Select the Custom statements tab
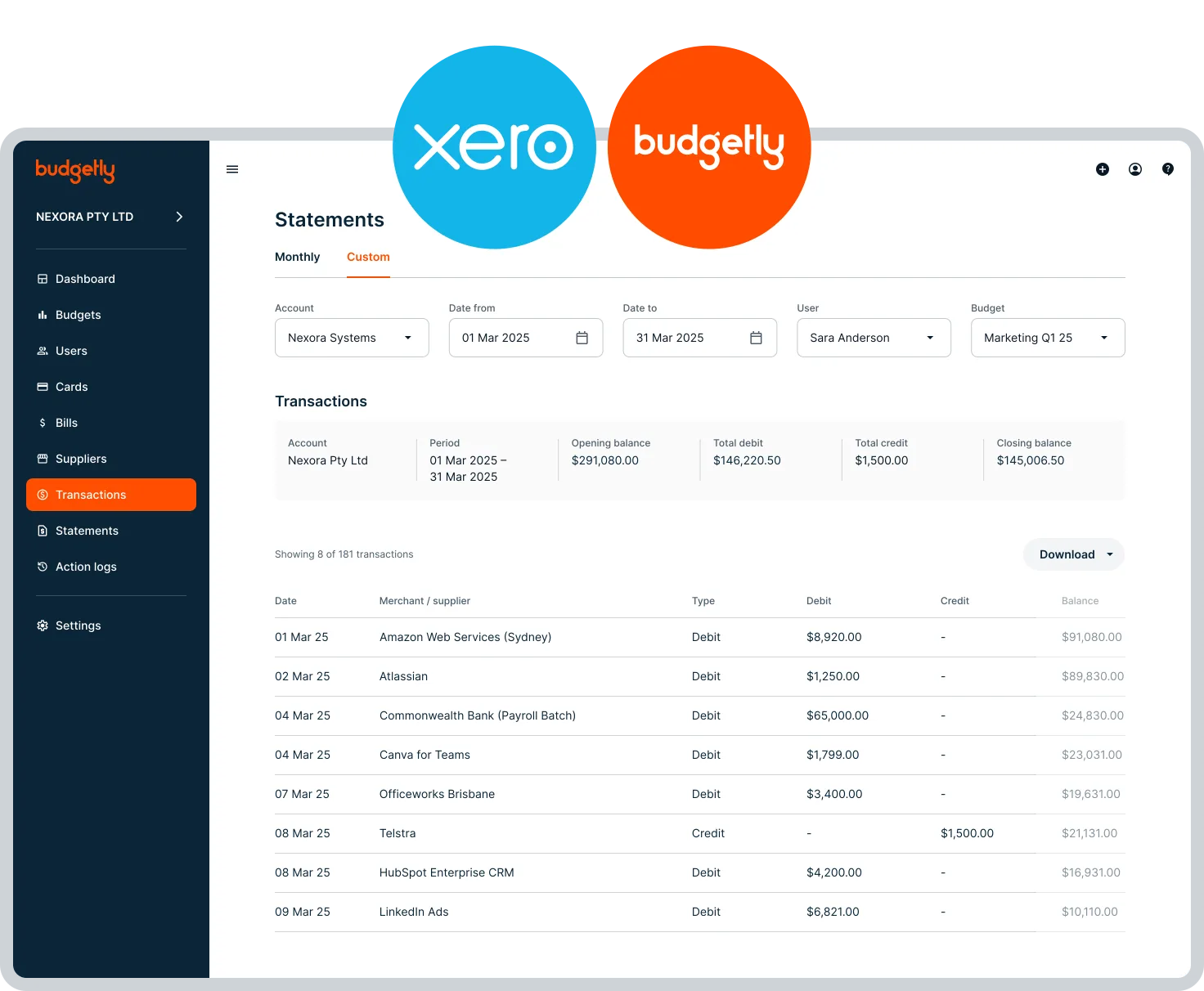The width and height of the screenshot is (1204, 991). coord(367,257)
